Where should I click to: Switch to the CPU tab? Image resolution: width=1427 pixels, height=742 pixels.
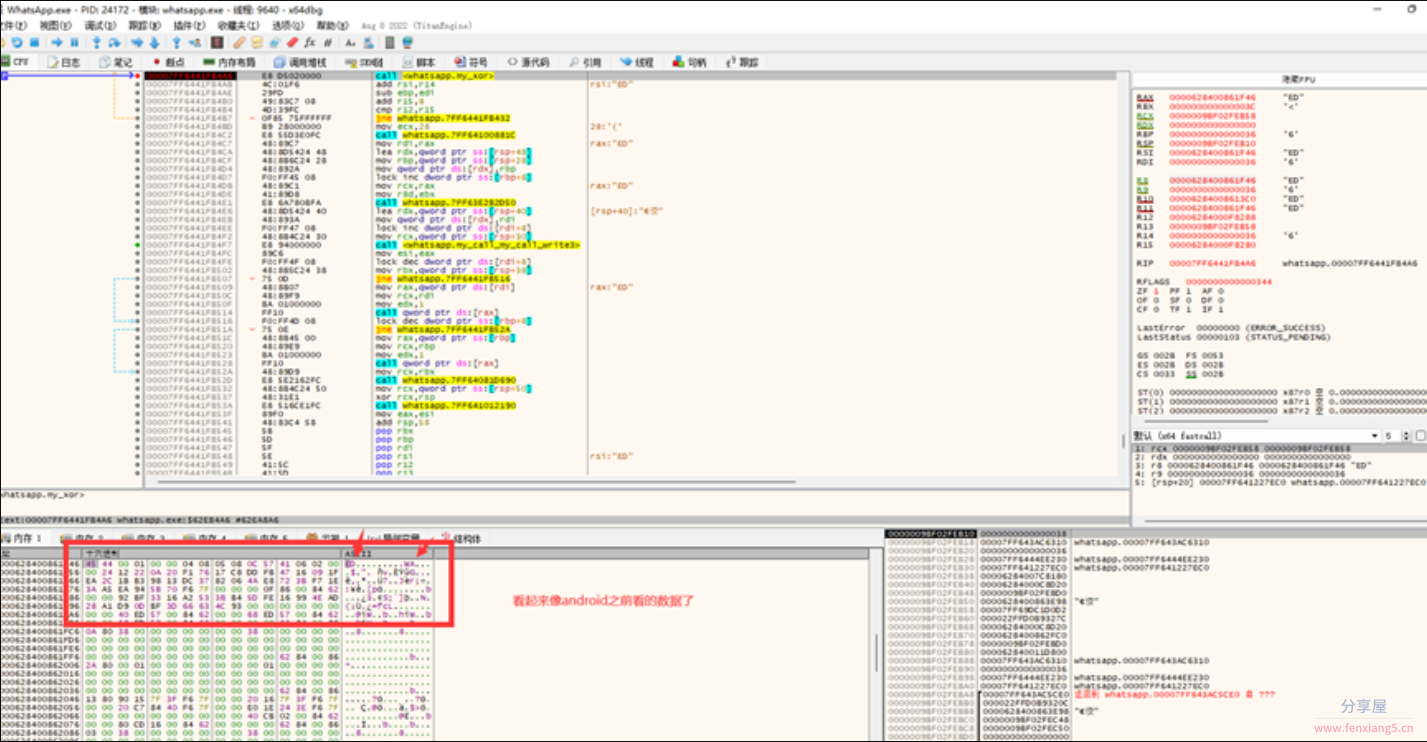point(18,62)
